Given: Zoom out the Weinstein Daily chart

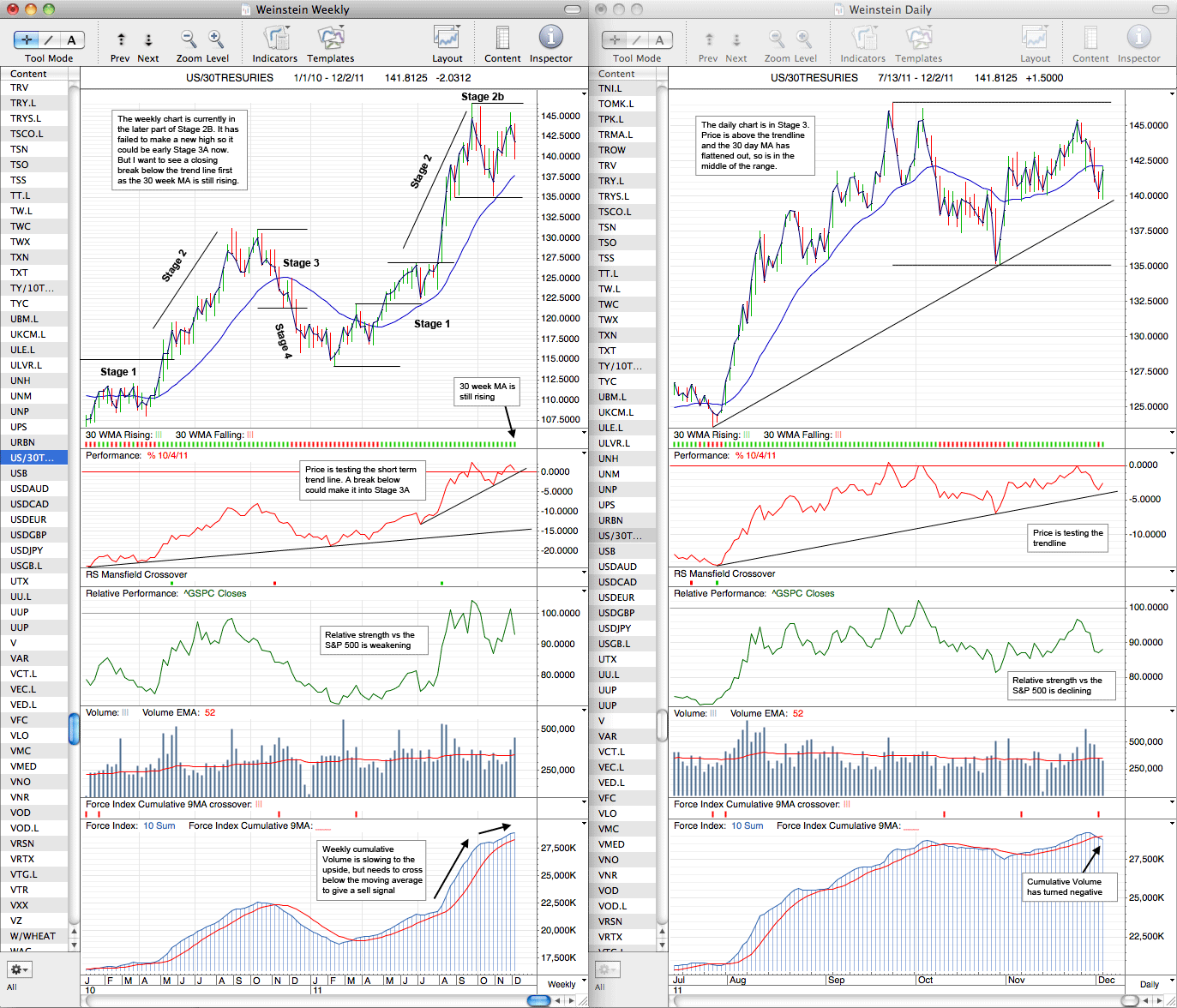Looking at the screenshot, I should pyautogui.click(x=776, y=39).
